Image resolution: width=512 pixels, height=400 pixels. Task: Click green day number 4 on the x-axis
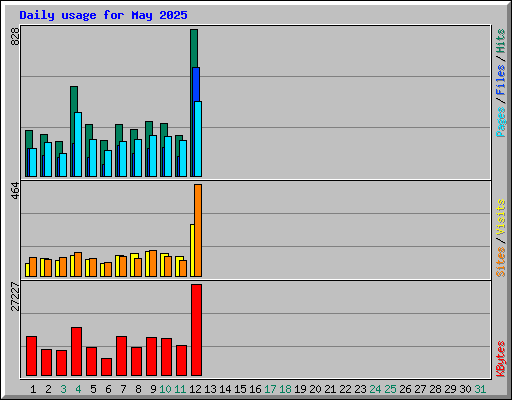tap(78, 389)
